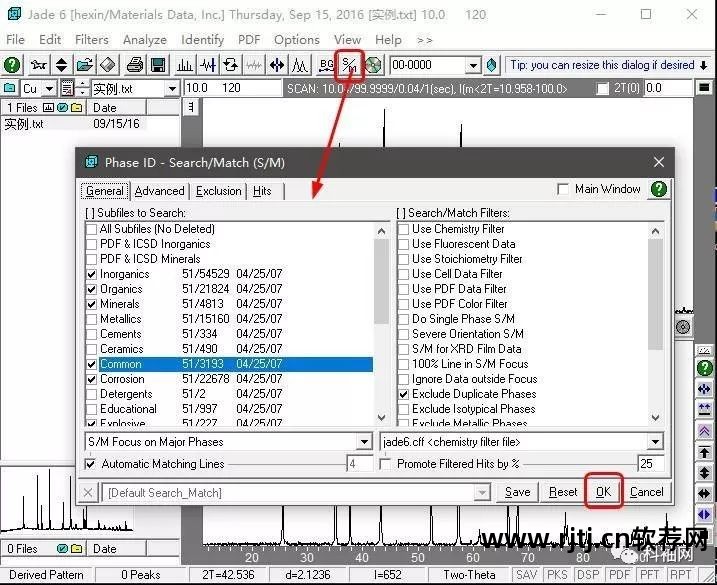The image size is (717, 585).
Task: Open the Filters menu
Action: 92,40
